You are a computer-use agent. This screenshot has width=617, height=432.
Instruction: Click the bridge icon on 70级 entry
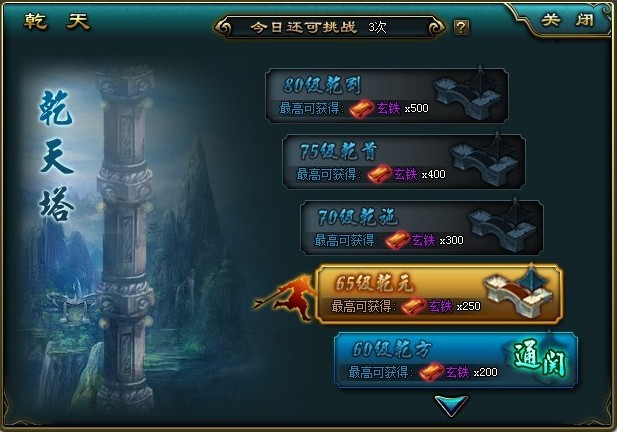pos(501,225)
